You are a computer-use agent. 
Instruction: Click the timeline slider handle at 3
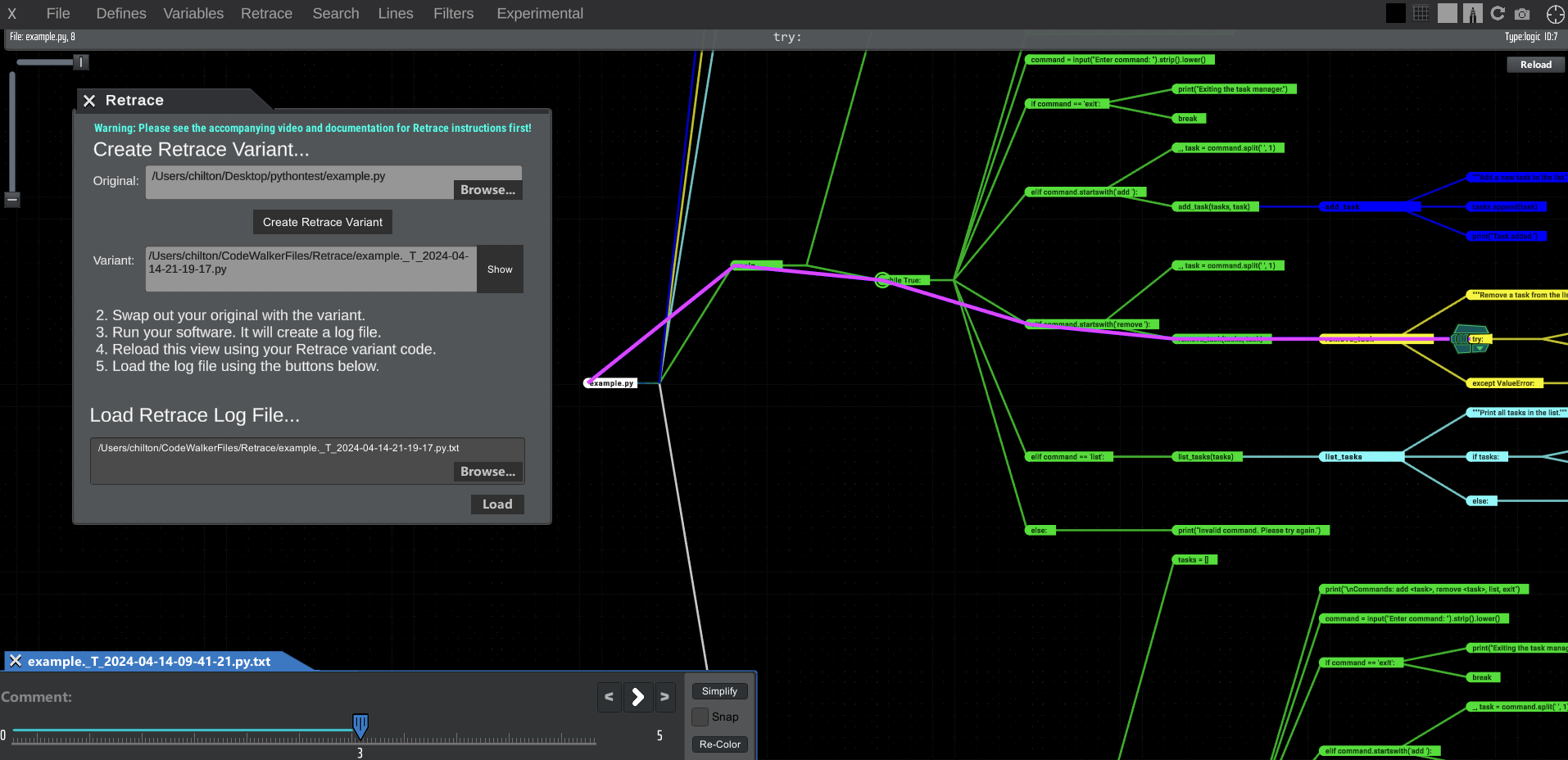tap(360, 725)
